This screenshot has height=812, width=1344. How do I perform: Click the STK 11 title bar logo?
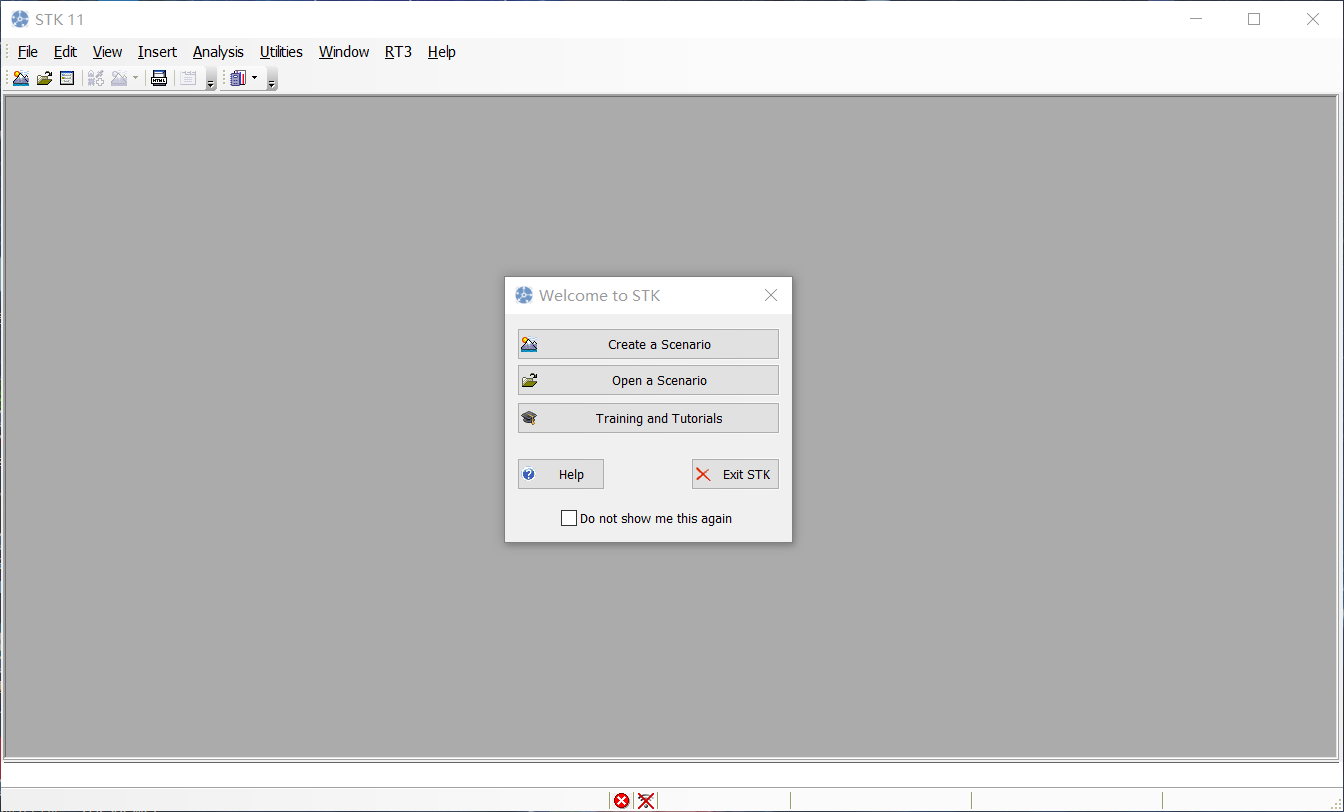(x=20, y=19)
